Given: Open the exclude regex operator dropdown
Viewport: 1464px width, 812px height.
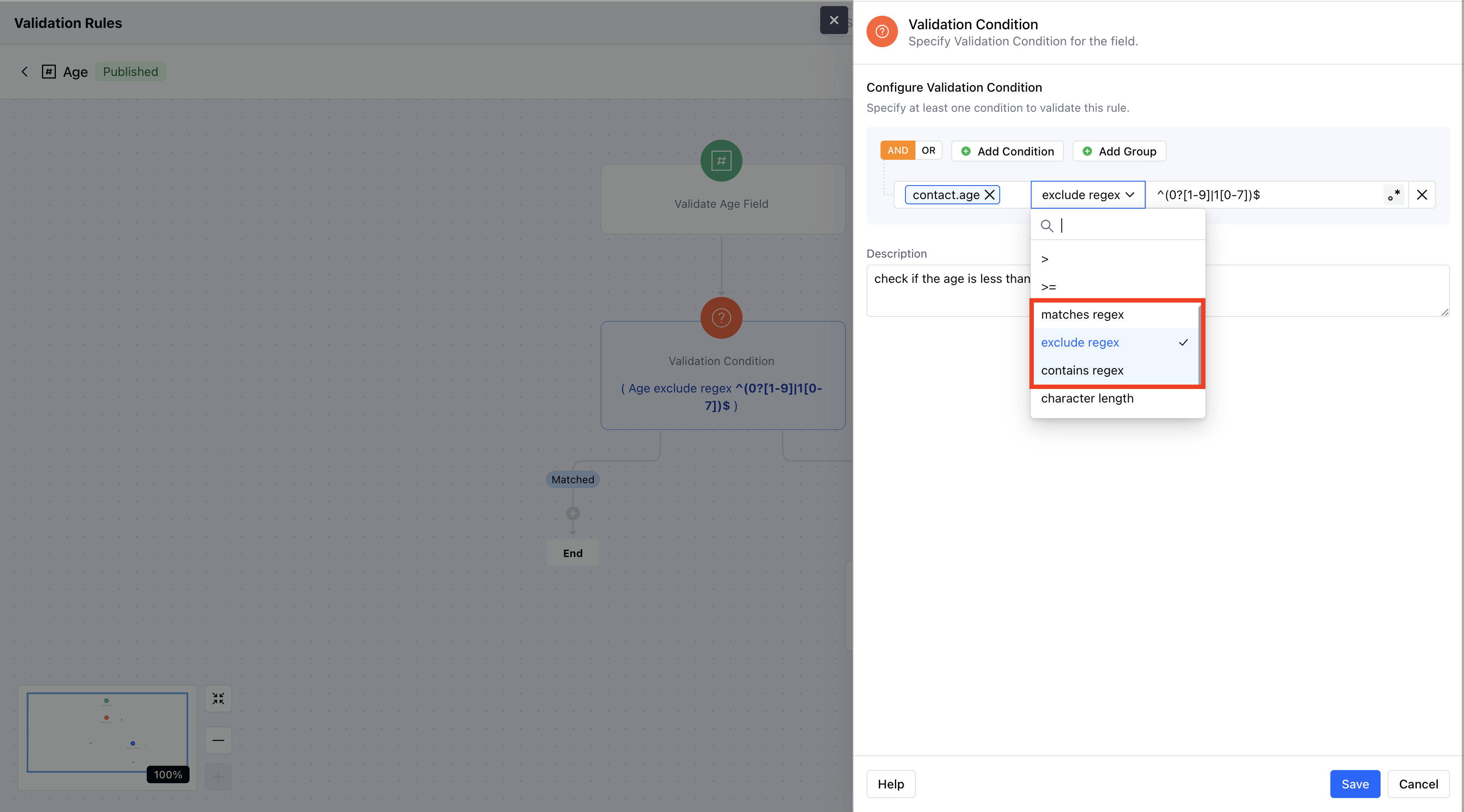Looking at the screenshot, I should click(x=1087, y=195).
